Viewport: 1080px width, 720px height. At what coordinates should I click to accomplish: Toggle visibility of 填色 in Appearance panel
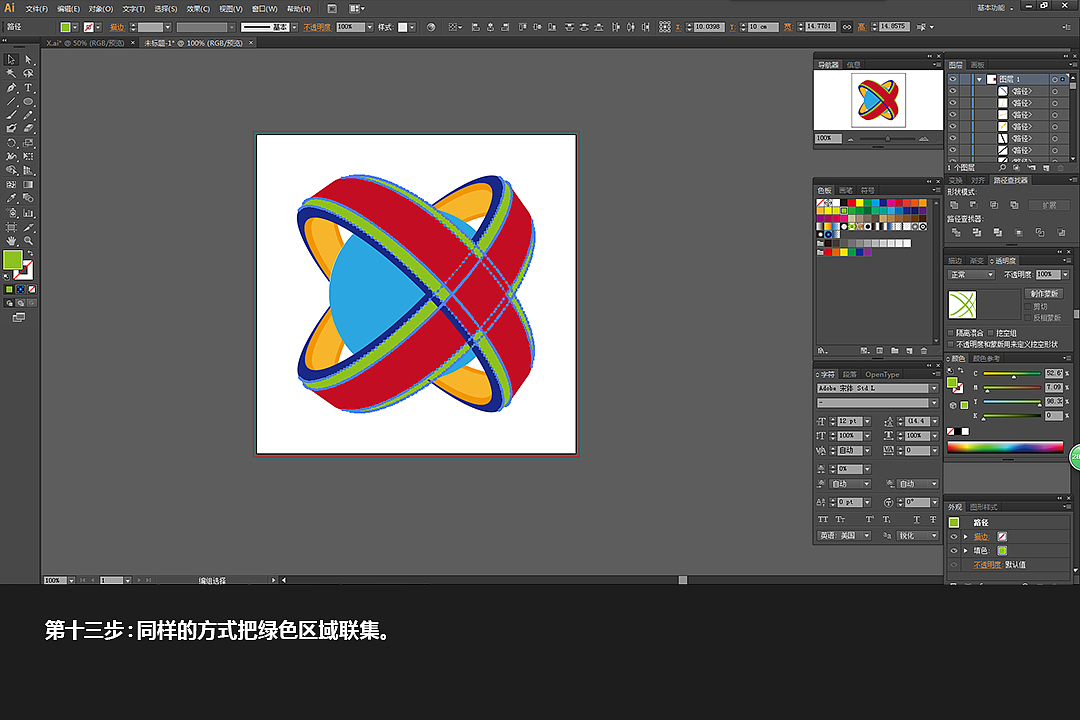pyautogui.click(x=954, y=551)
